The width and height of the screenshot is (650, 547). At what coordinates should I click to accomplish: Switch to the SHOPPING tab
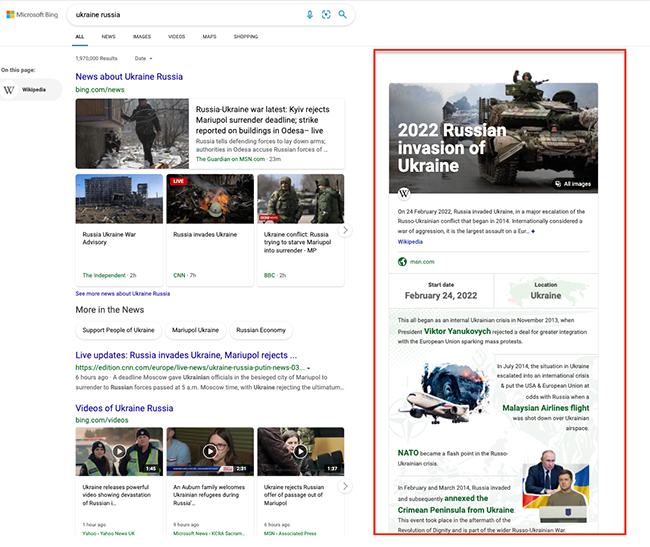pos(246,36)
